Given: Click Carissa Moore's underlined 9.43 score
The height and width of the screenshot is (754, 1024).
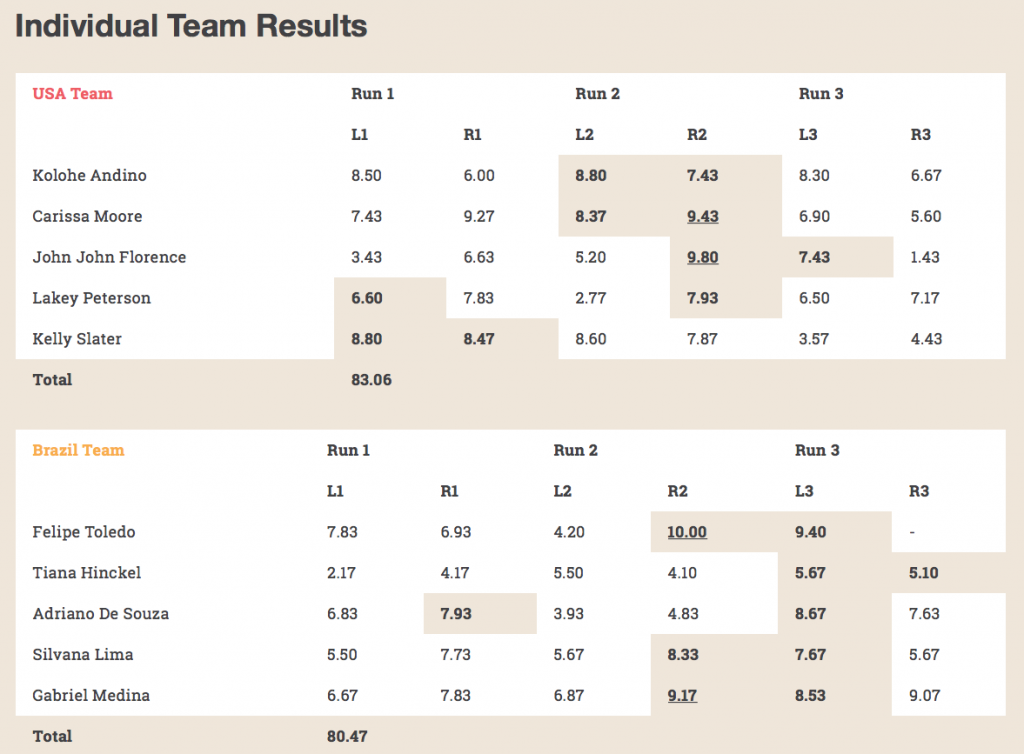Looking at the screenshot, I should pos(702,216).
